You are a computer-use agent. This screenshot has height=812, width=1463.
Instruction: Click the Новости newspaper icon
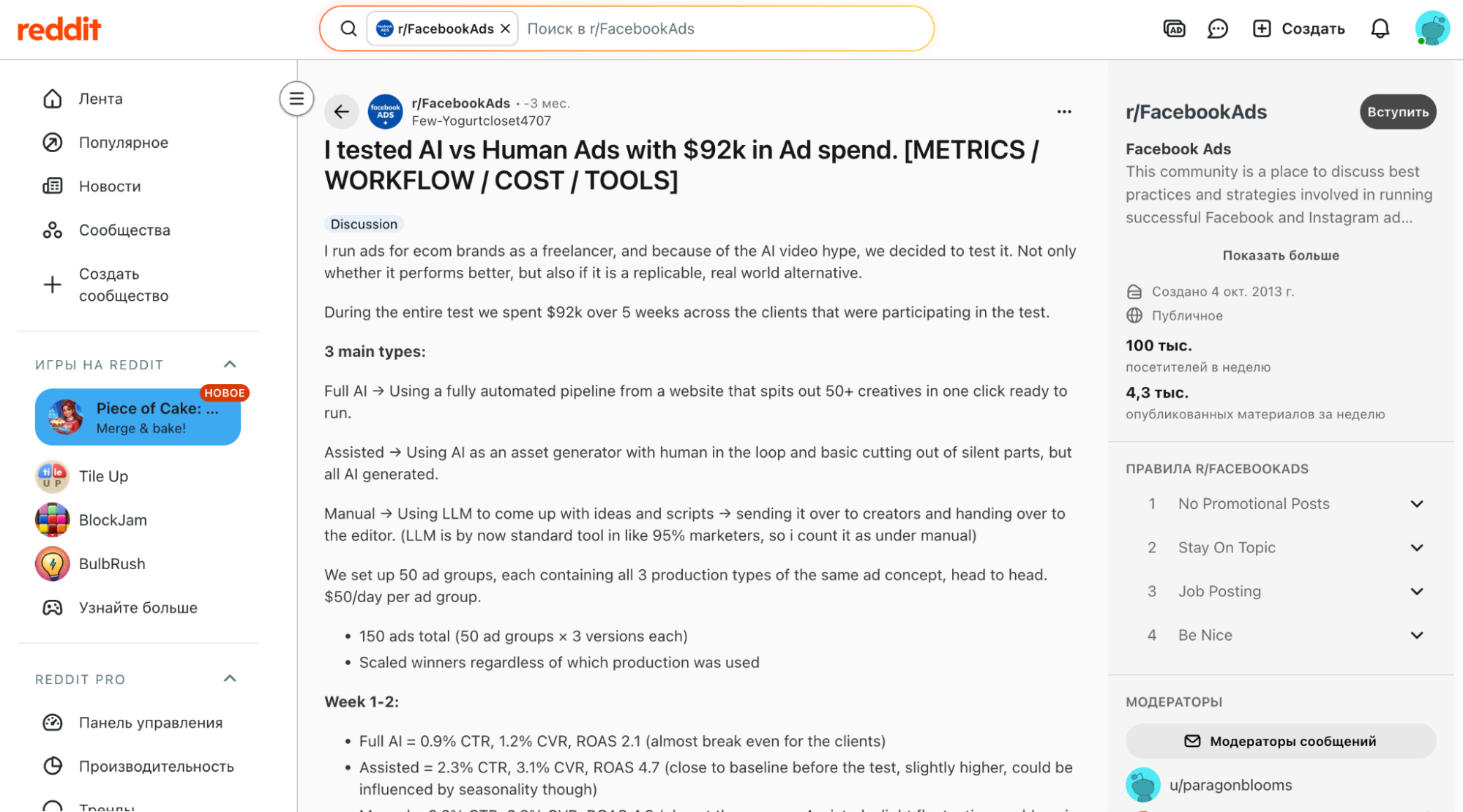coord(53,187)
